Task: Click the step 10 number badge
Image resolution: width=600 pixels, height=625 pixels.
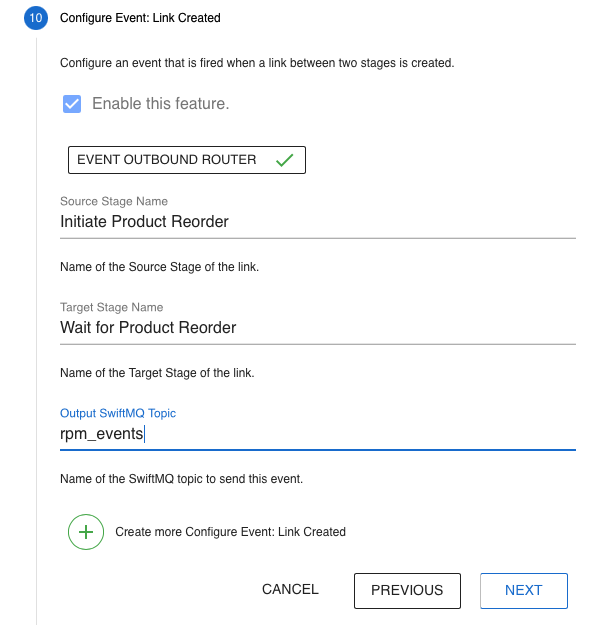Action: pyautogui.click(x=36, y=18)
